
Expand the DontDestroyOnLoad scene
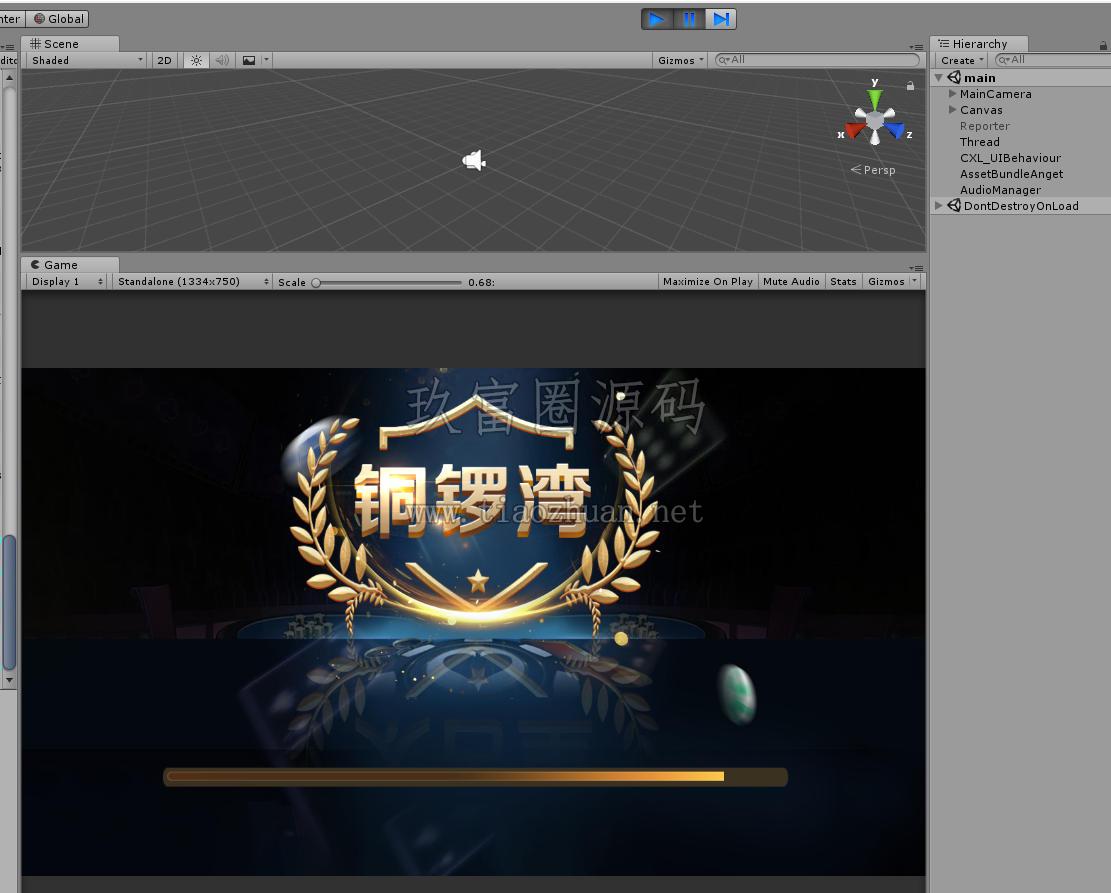point(939,206)
